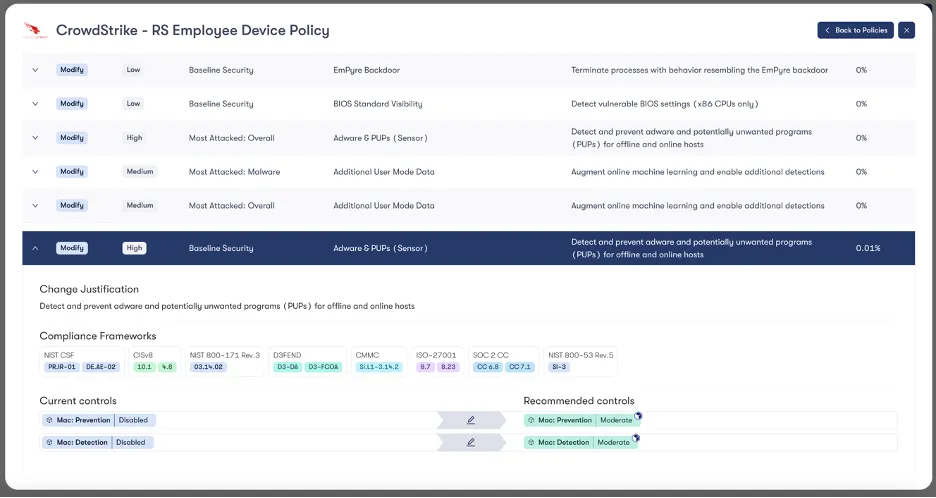Screen dimensions: 936x498
Task: Expand the EmPyre Backdoor row chevron
Action: (35, 70)
